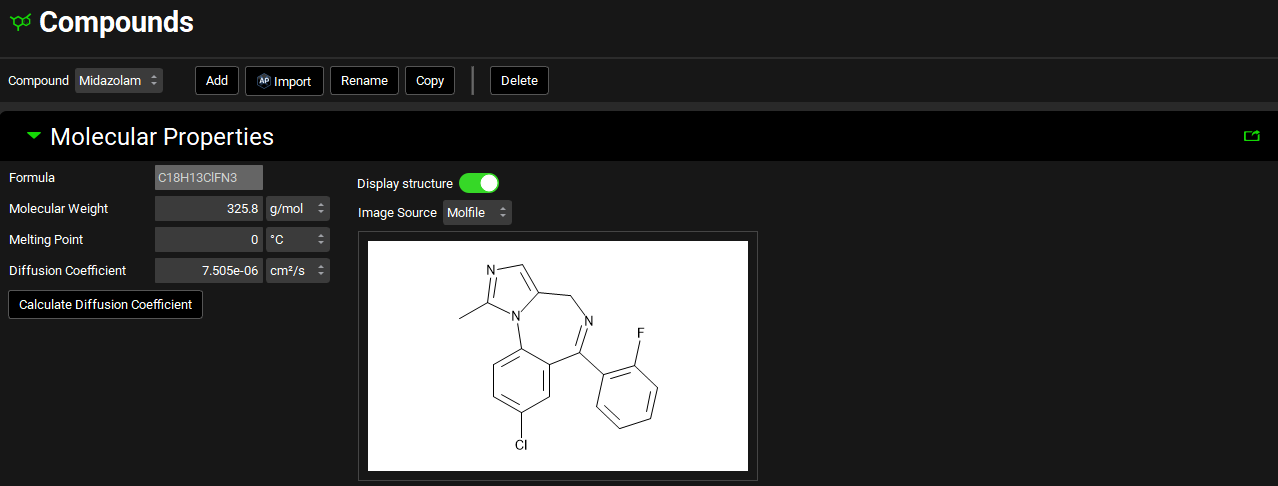Click the Molecular Weight value field

(208, 209)
